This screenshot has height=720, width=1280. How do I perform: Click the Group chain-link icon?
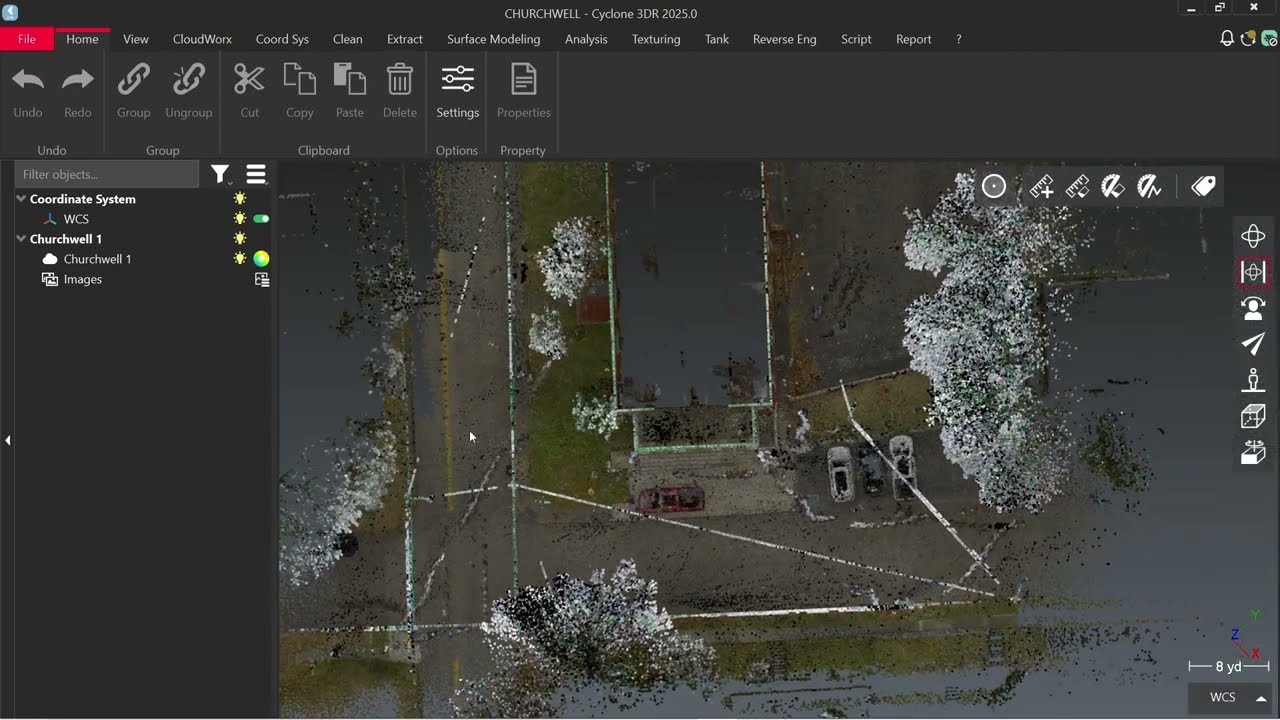pyautogui.click(x=133, y=79)
